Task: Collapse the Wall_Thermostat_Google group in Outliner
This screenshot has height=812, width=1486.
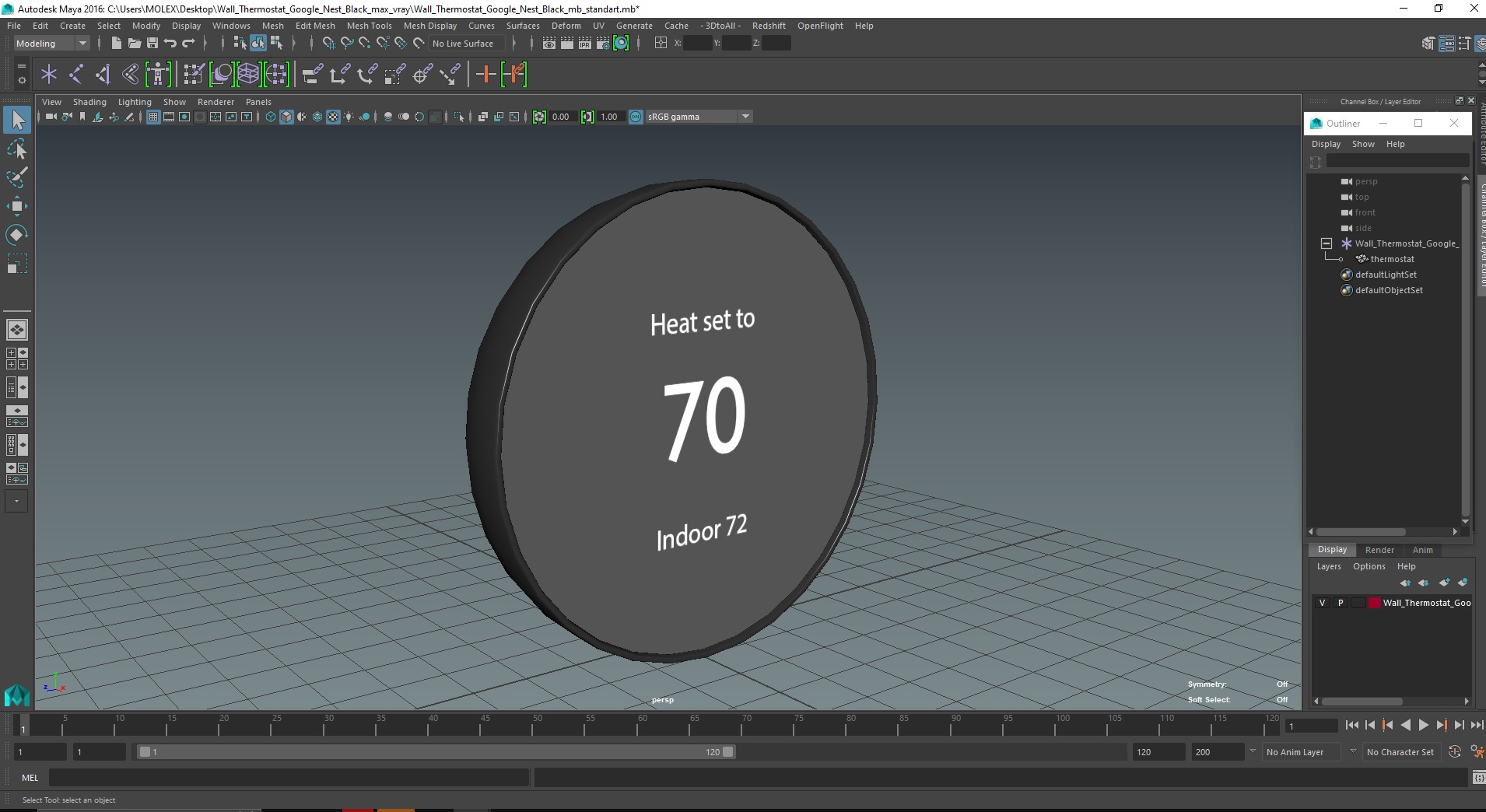Action: [x=1327, y=243]
